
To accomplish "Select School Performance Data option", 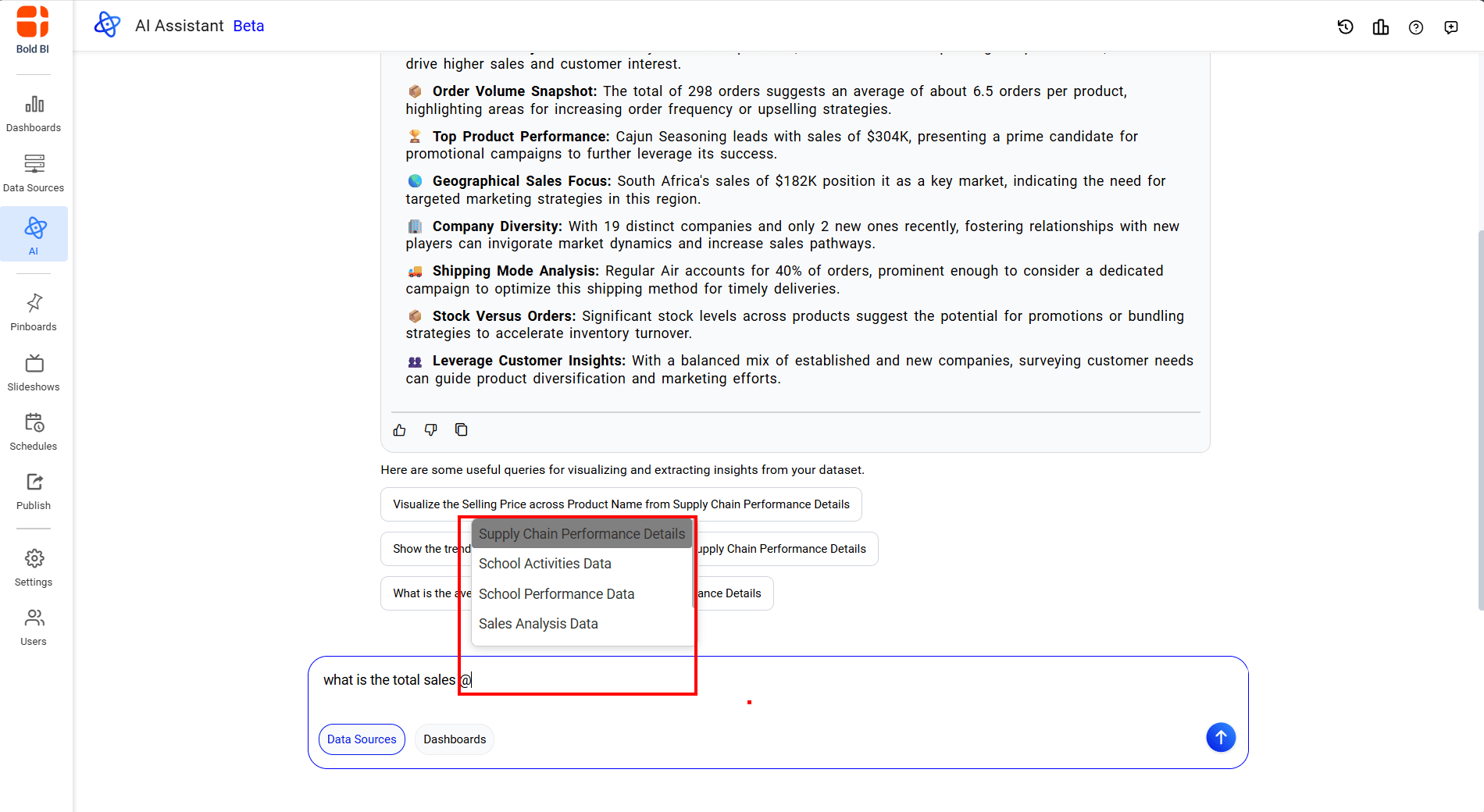I will pos(556,594).
